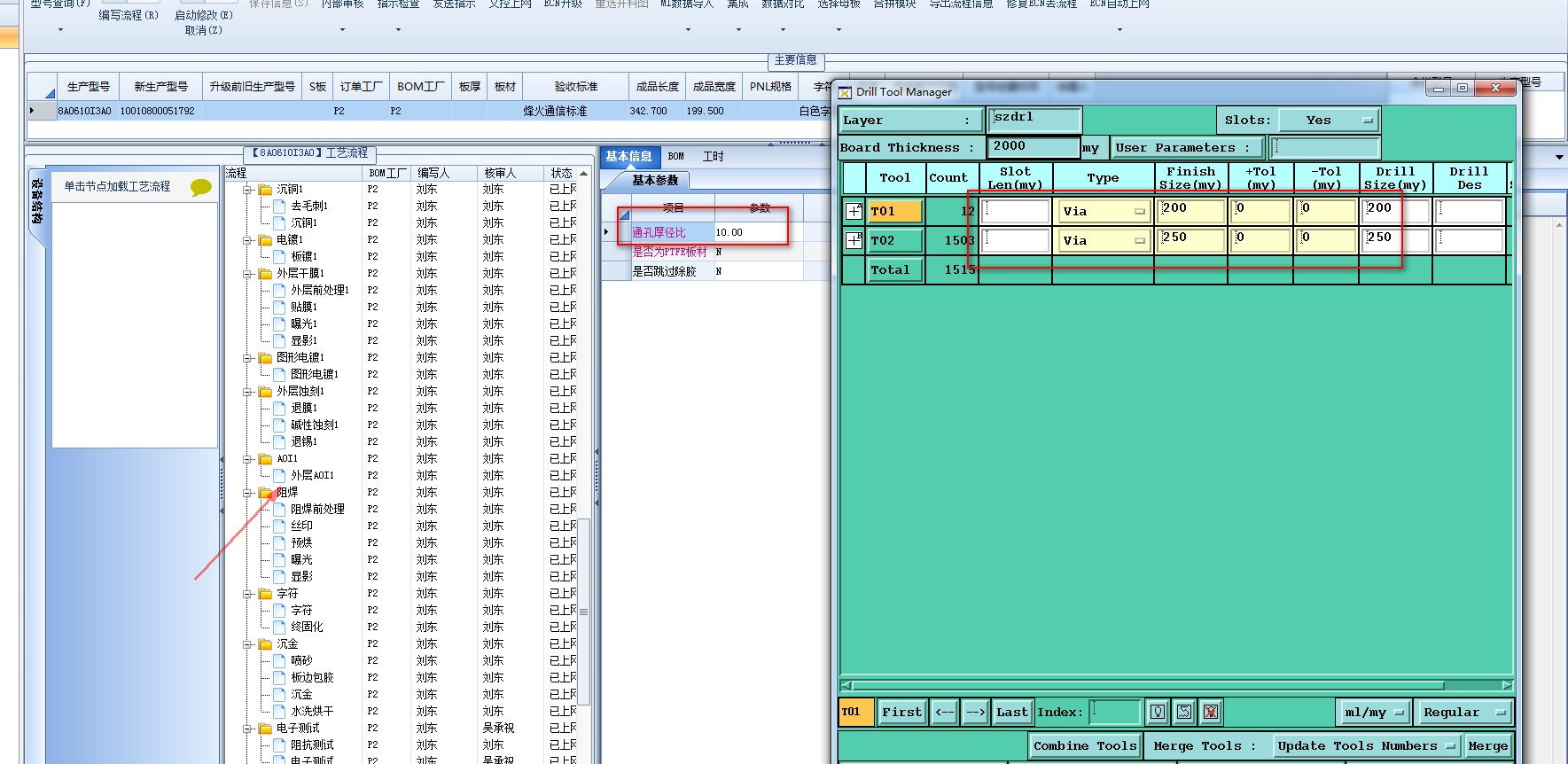Click T02 Drill Size field
This screenshot has height=764, width=1568.
(x=1396, y=240)
